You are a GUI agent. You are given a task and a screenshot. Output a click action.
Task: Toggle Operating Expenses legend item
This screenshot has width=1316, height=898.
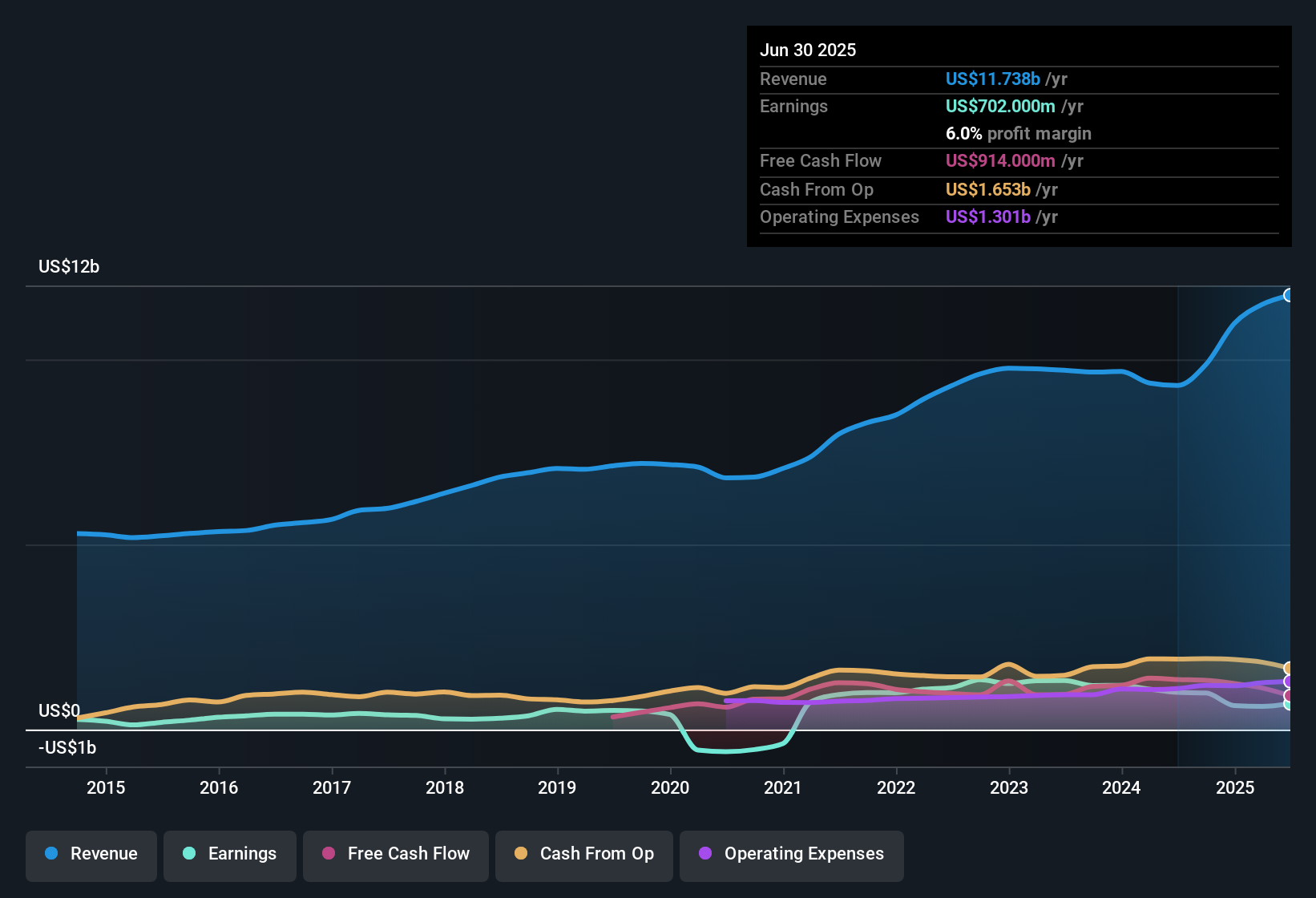[x=792, y=854]
